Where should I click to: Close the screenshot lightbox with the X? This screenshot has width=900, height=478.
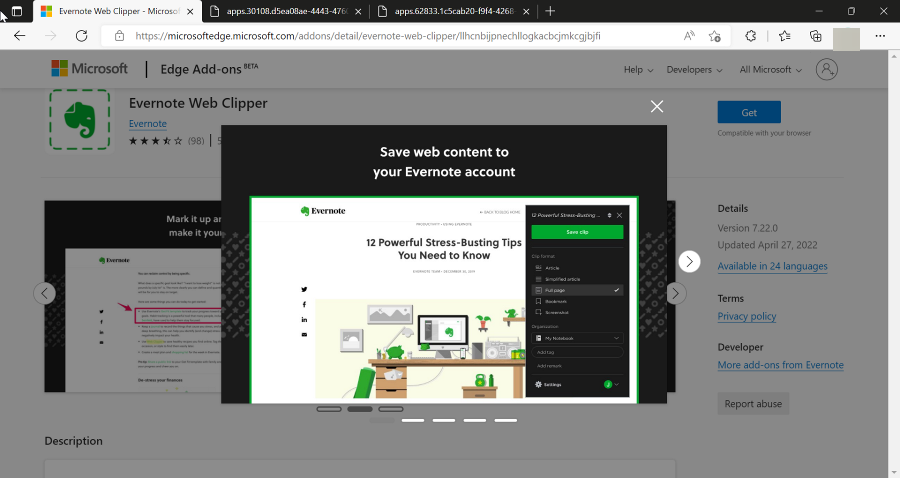(x=657, y=106)
